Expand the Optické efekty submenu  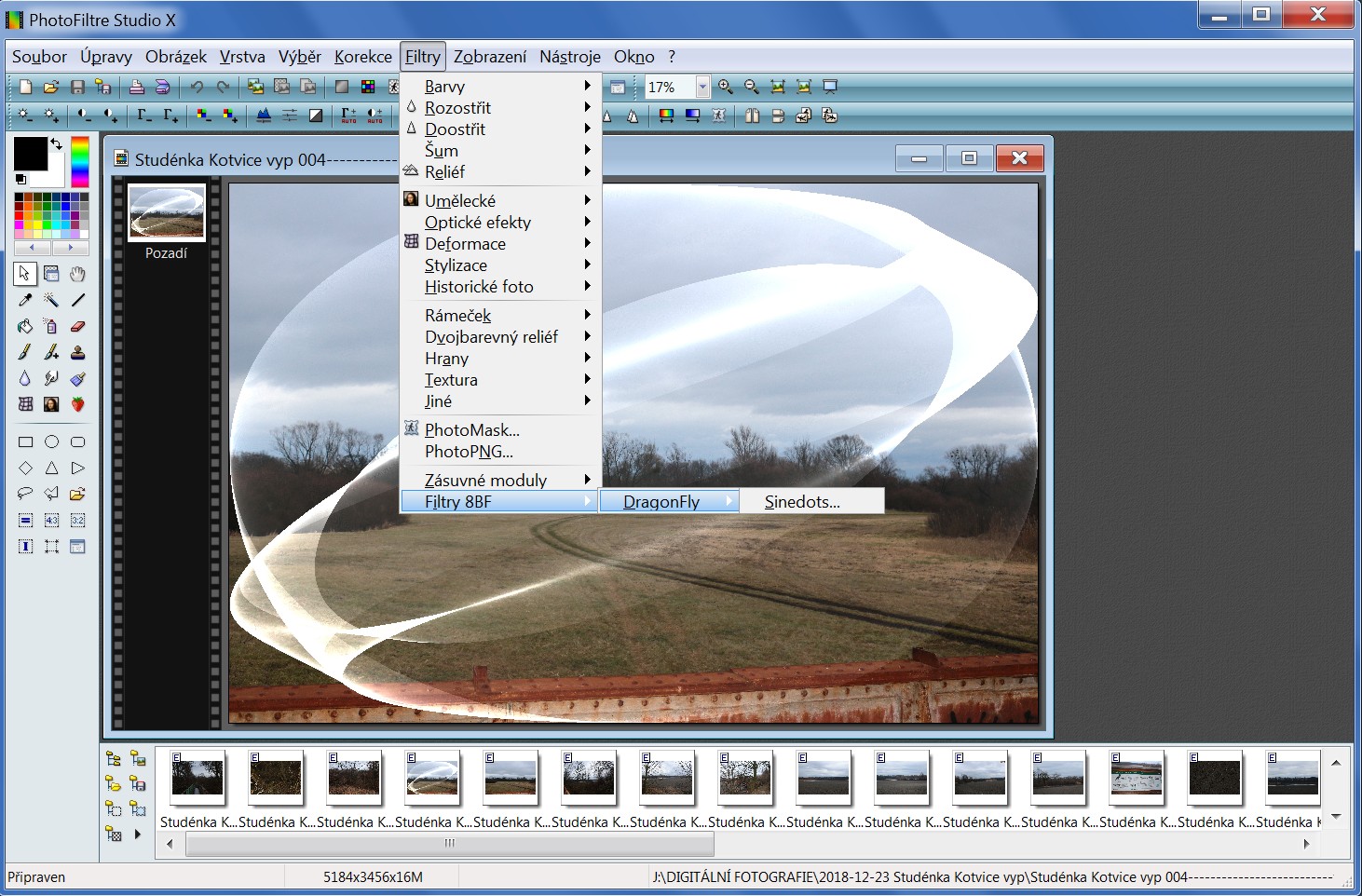[x=501, y=222]
